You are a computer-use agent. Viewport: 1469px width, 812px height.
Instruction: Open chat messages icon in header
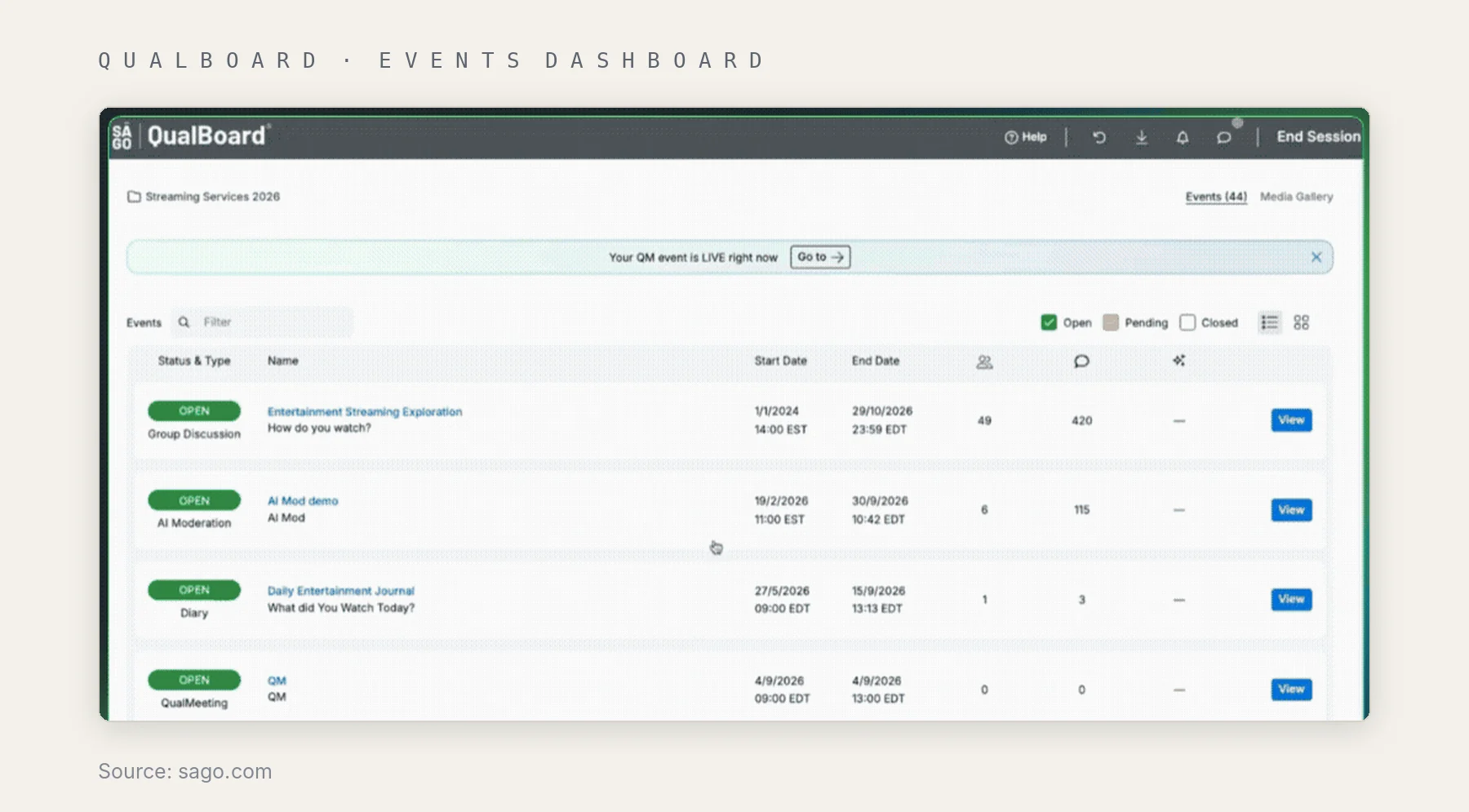[x=1223, y=138]
